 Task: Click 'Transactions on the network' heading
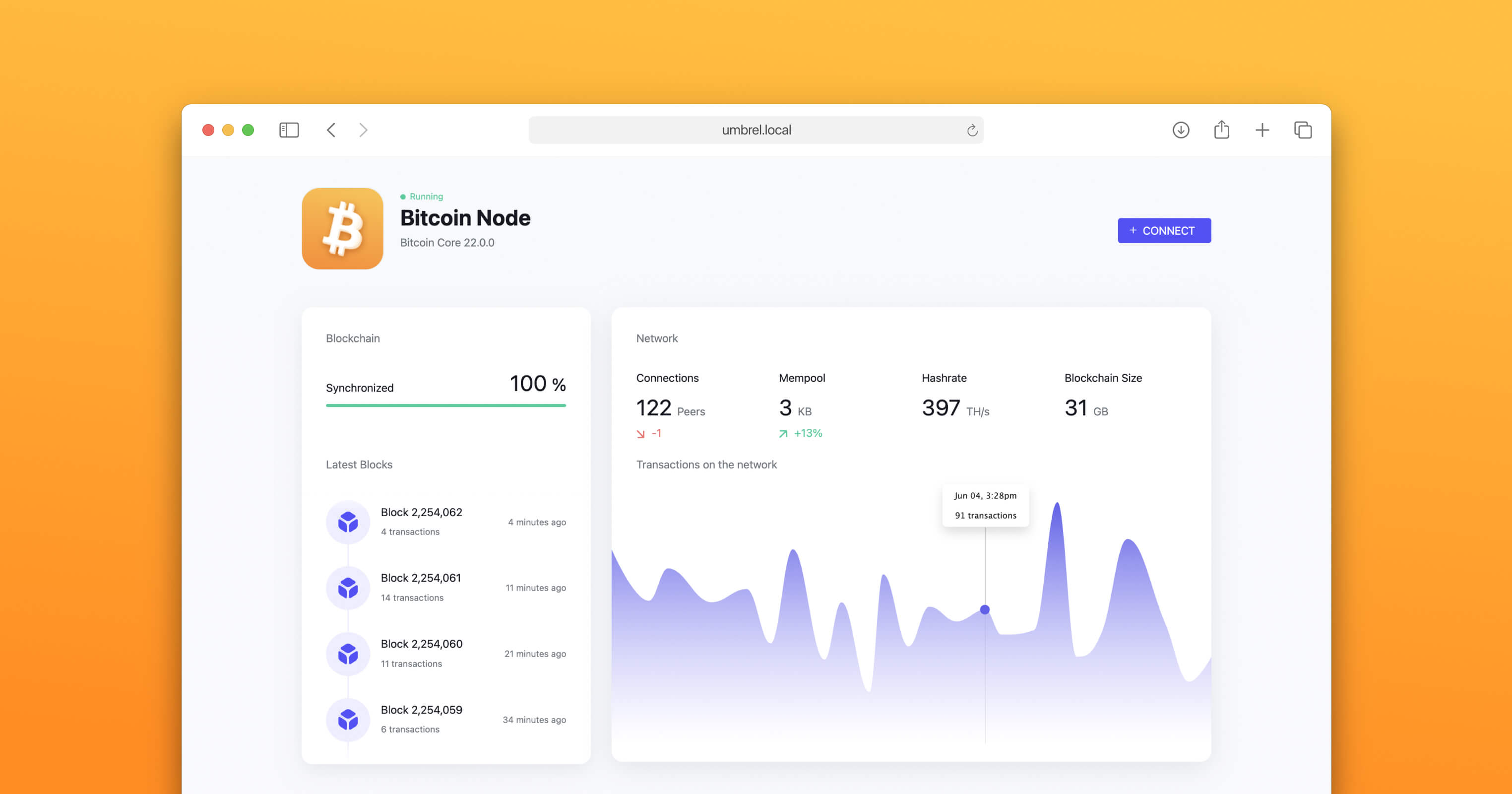tap(706, 464)
